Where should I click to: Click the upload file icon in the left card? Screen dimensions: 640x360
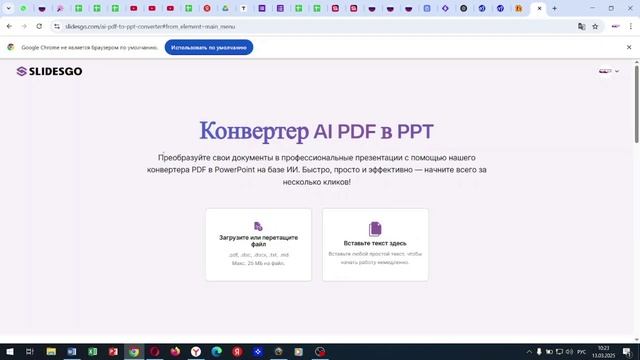click(258, 226)
